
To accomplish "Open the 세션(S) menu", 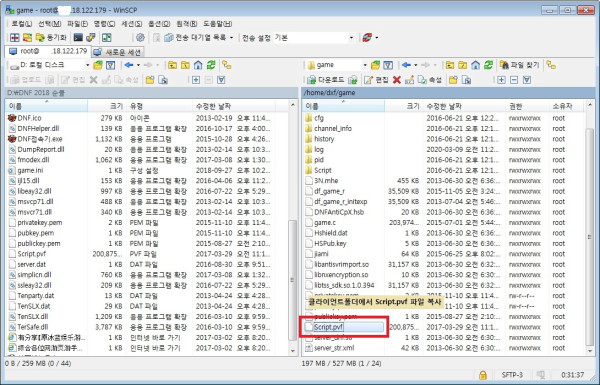I will 132,24.
